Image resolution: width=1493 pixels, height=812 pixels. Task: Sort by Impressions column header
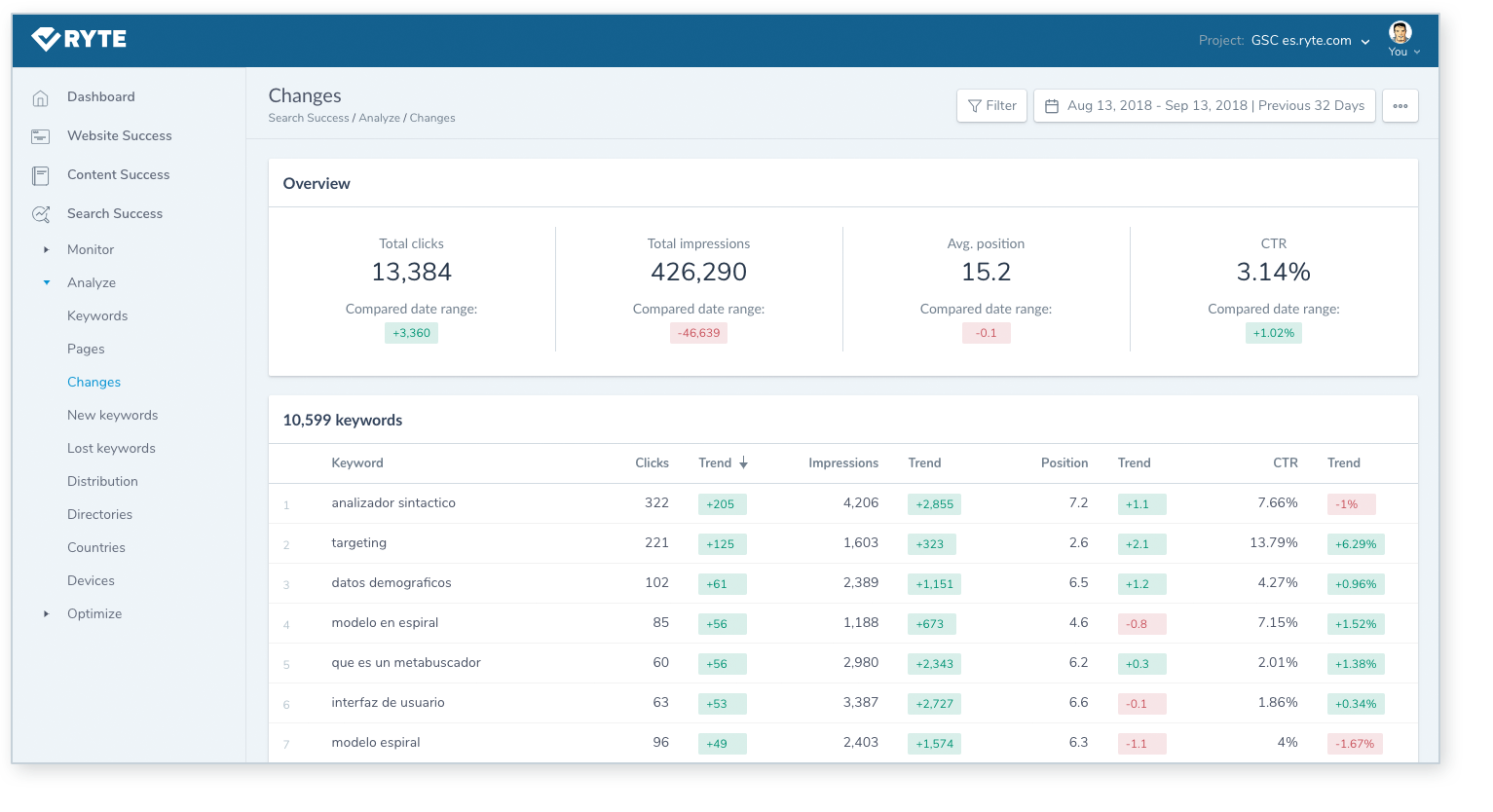pyautogui.click(x=843, y=463)
